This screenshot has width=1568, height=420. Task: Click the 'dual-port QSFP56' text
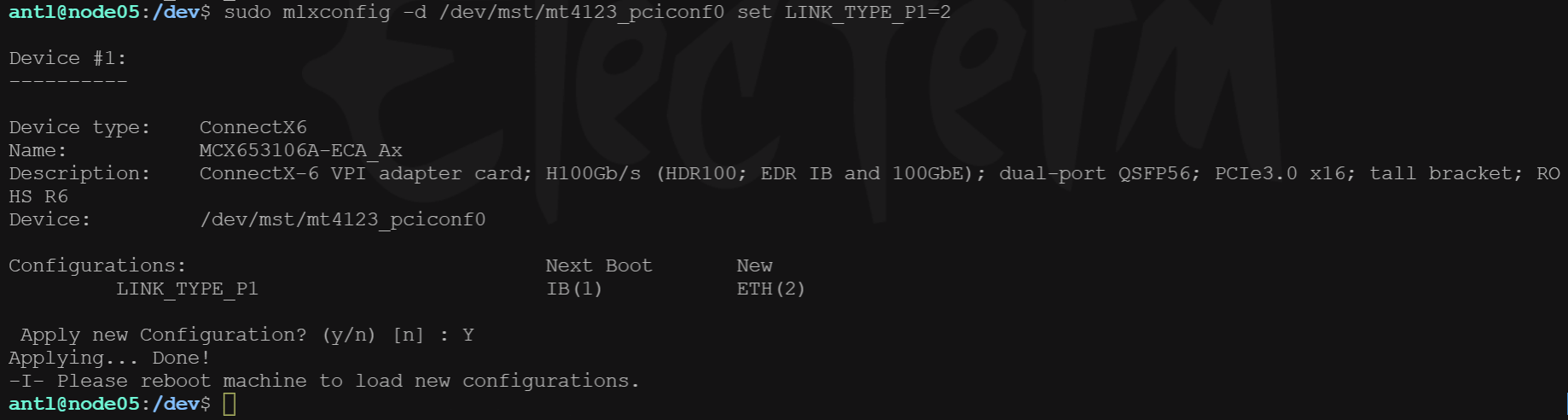click(1100, 173)
